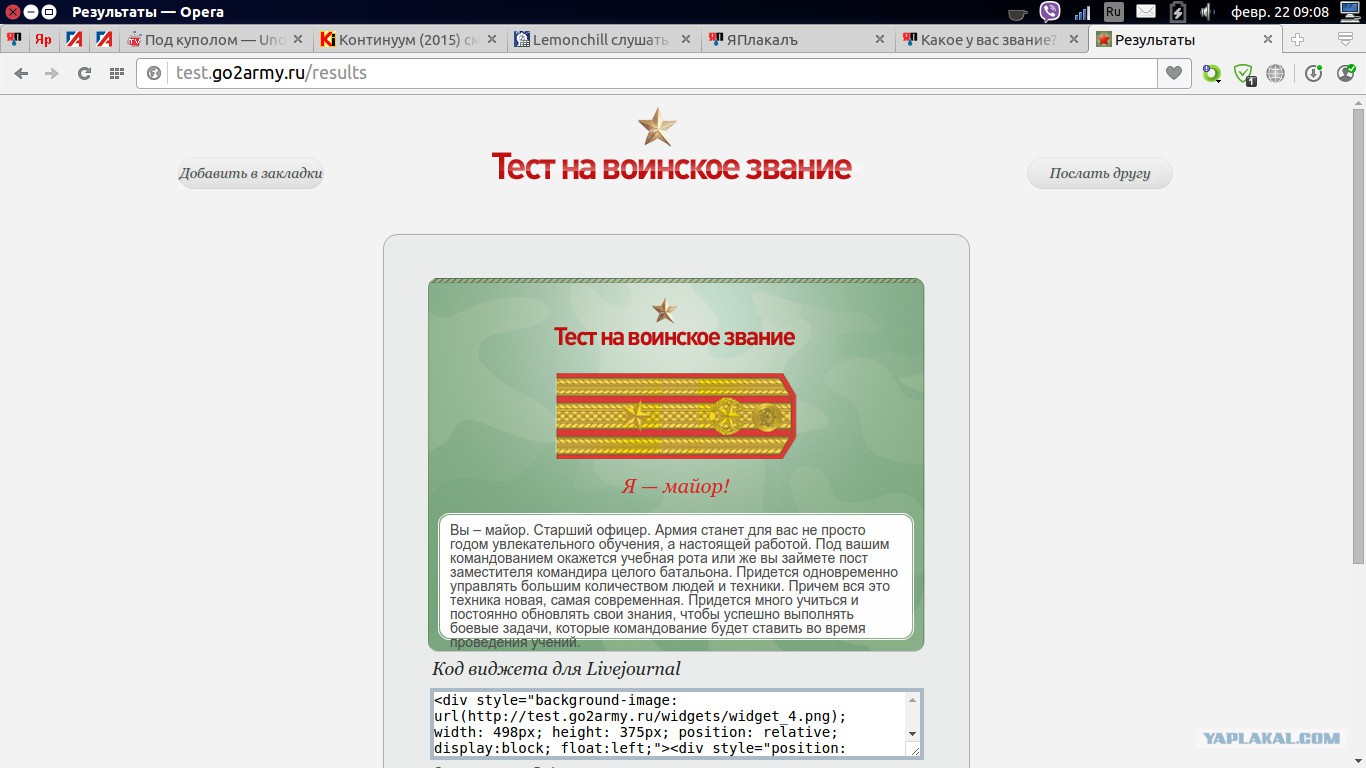The width and height of the screenshot is (1366, 768).
Task: Click the browser back arrow
Action: pos(21,73)
